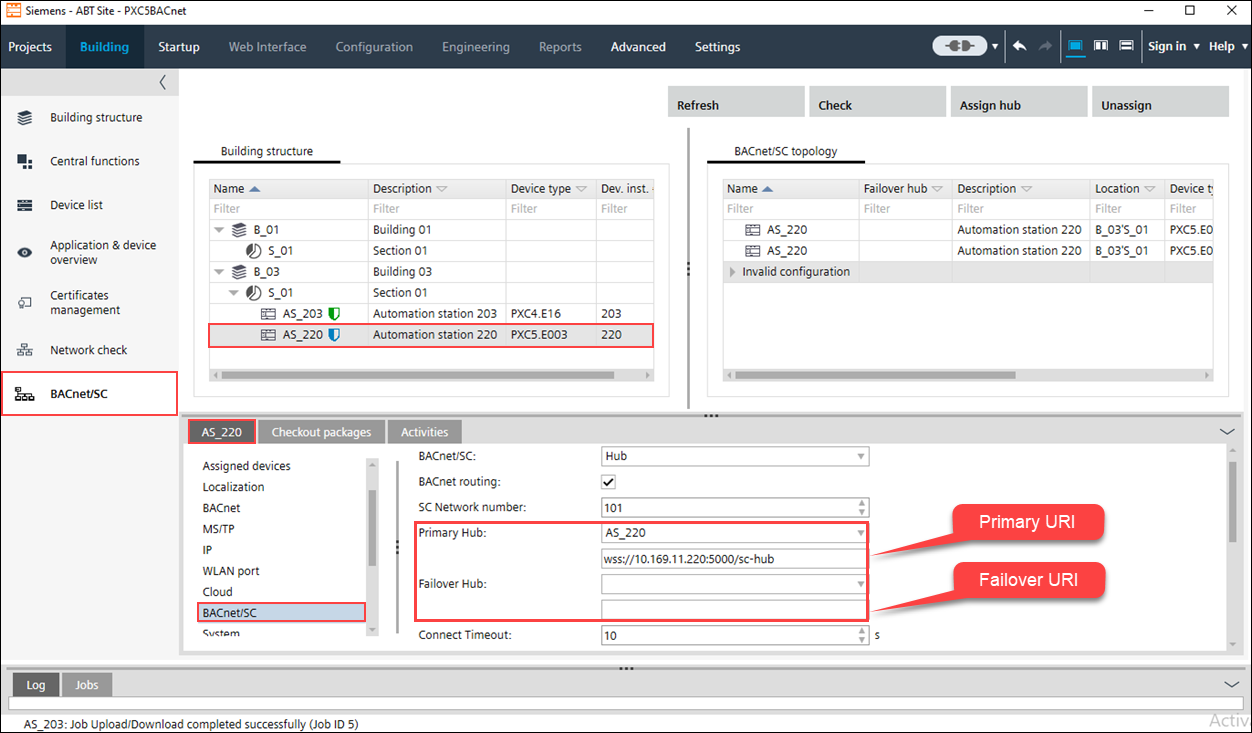Screen dimensions: 1252x733
Task: Click the Failover URI input field
Action: [x=733, y=609]
